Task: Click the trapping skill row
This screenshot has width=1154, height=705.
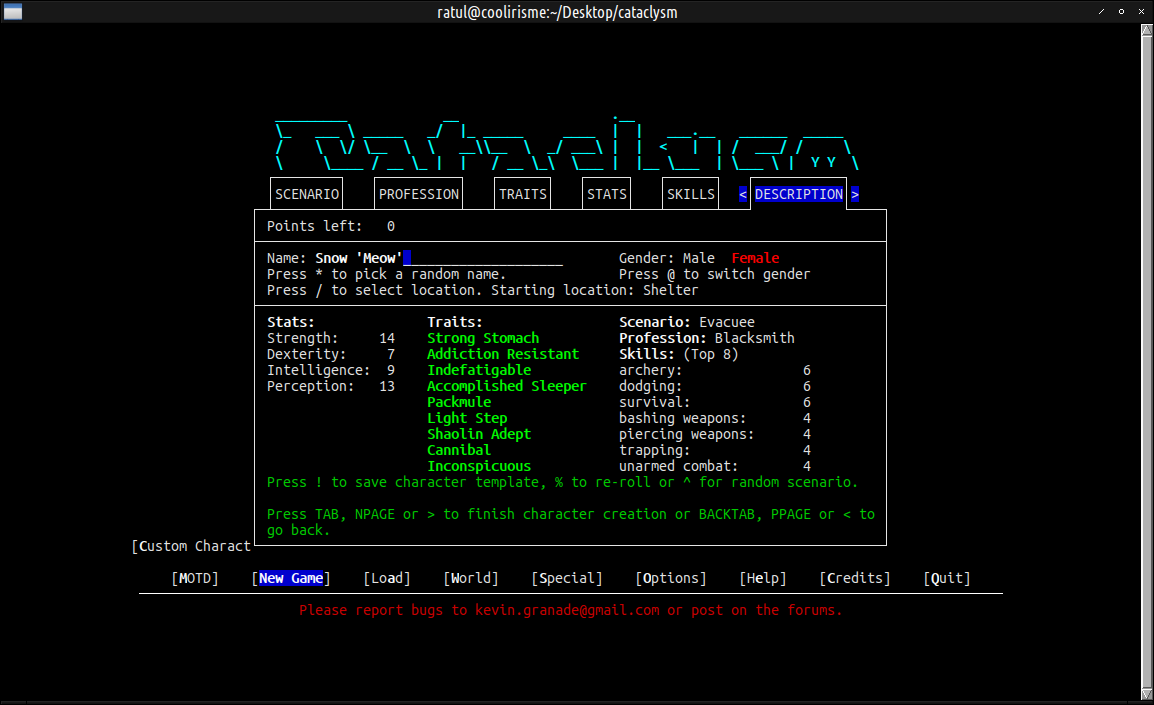Action: click(715, 450)
